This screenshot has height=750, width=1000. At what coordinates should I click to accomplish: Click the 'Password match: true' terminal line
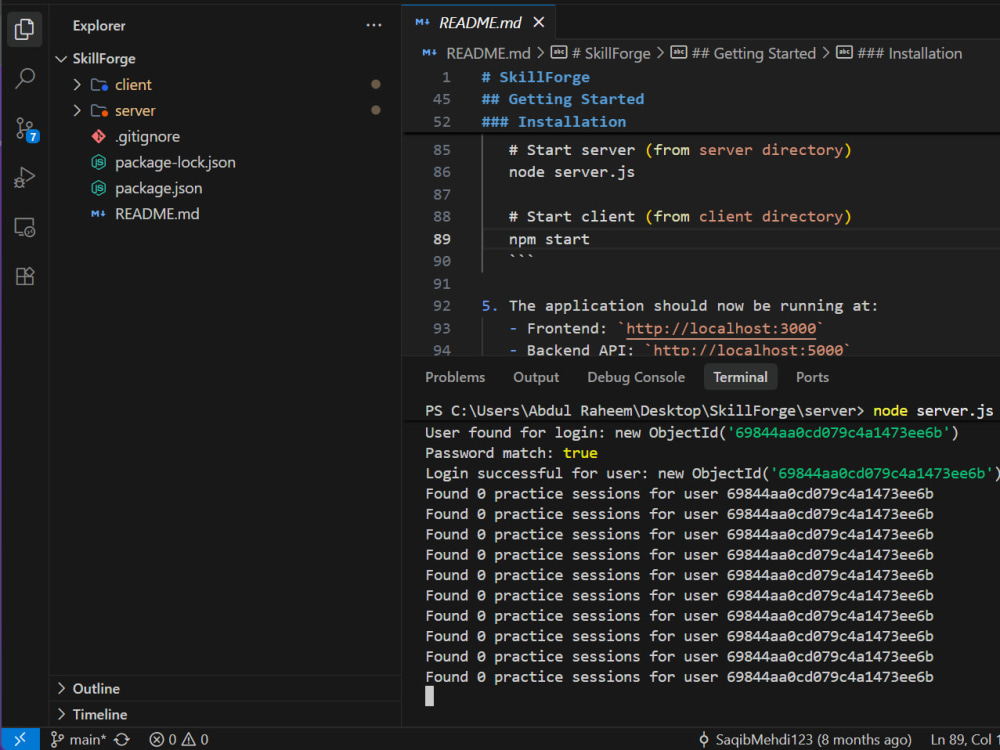point(511,453)
